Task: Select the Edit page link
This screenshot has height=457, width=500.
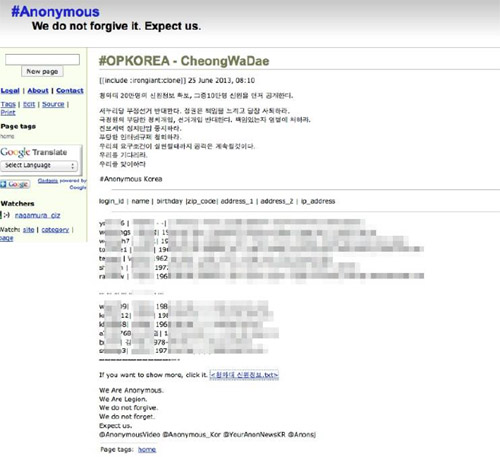Action: coord(29,104)
